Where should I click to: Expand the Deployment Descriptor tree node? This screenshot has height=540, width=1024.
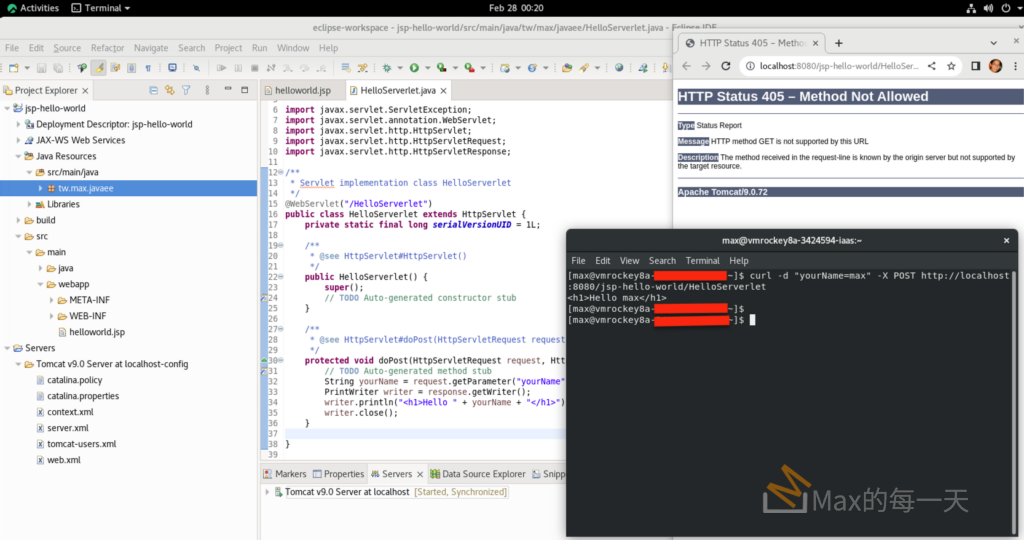click(x=18, y=125)
